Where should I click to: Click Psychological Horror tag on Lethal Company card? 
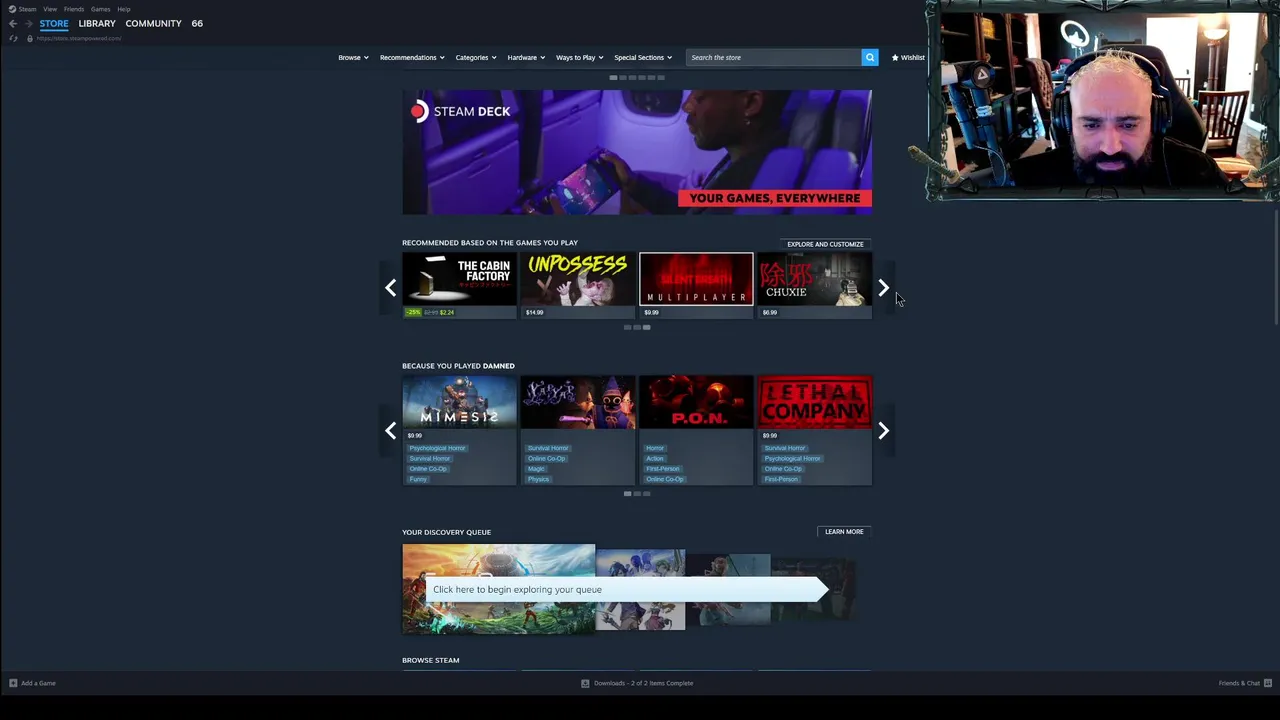(792, 458)
